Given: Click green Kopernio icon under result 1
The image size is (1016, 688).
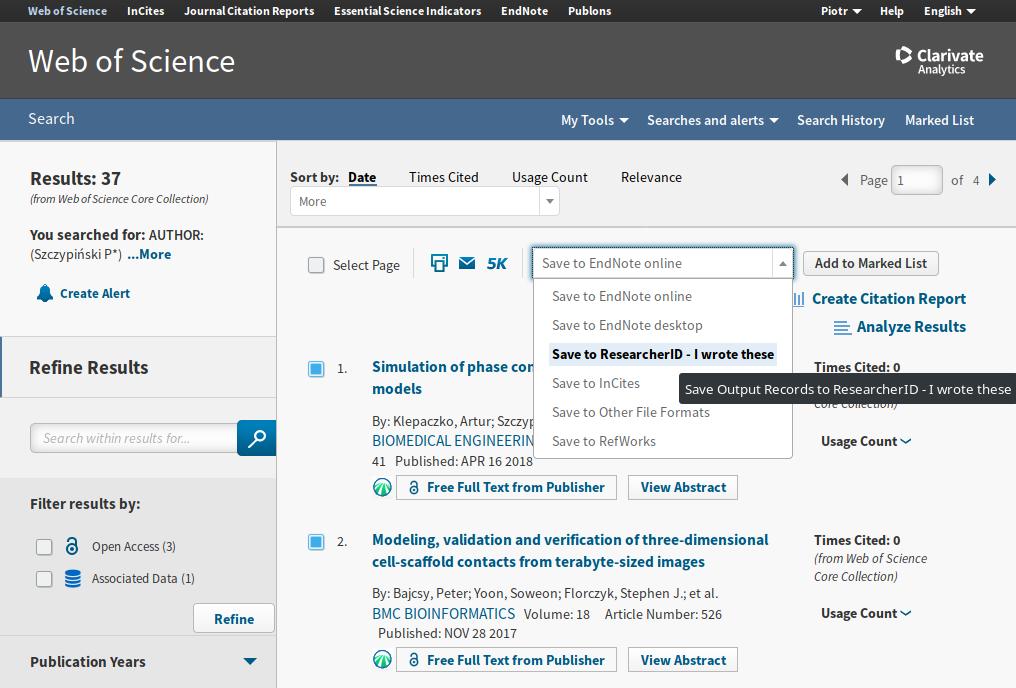Looking at the screenshot, I should 382,487.
